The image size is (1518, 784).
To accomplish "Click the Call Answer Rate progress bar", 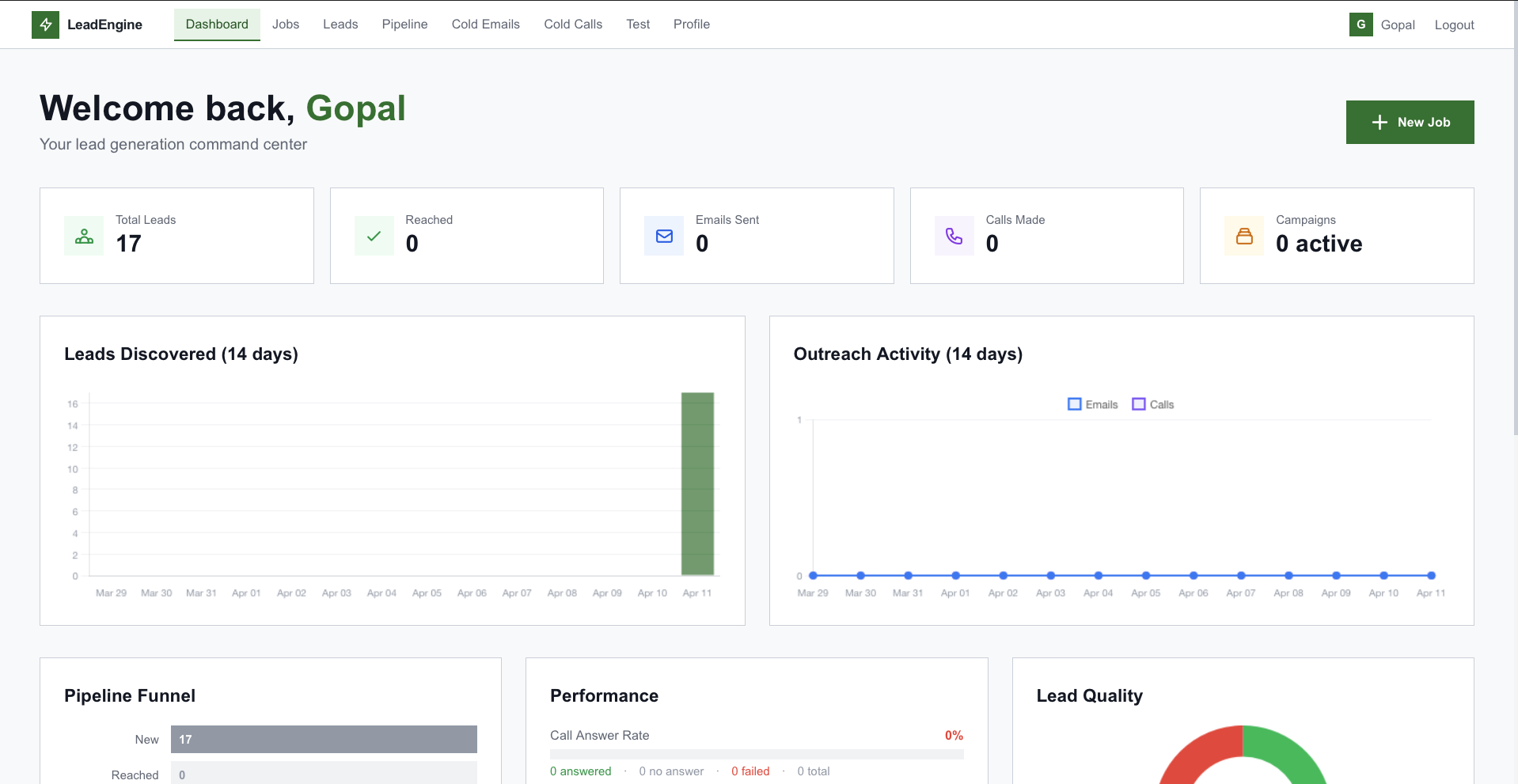I will coord(756,752).
